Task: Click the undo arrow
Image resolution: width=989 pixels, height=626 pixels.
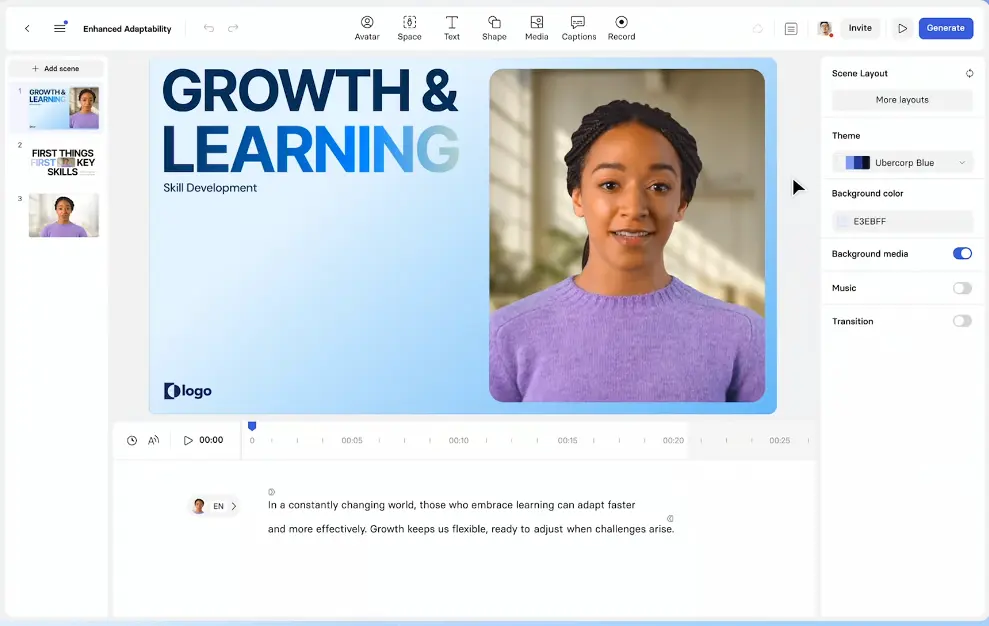Action: click(209, 29)
